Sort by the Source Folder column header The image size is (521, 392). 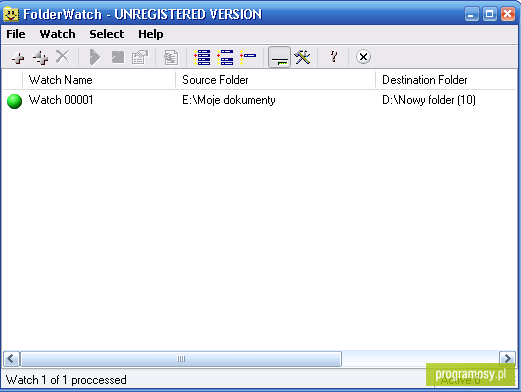click(276, 80)
